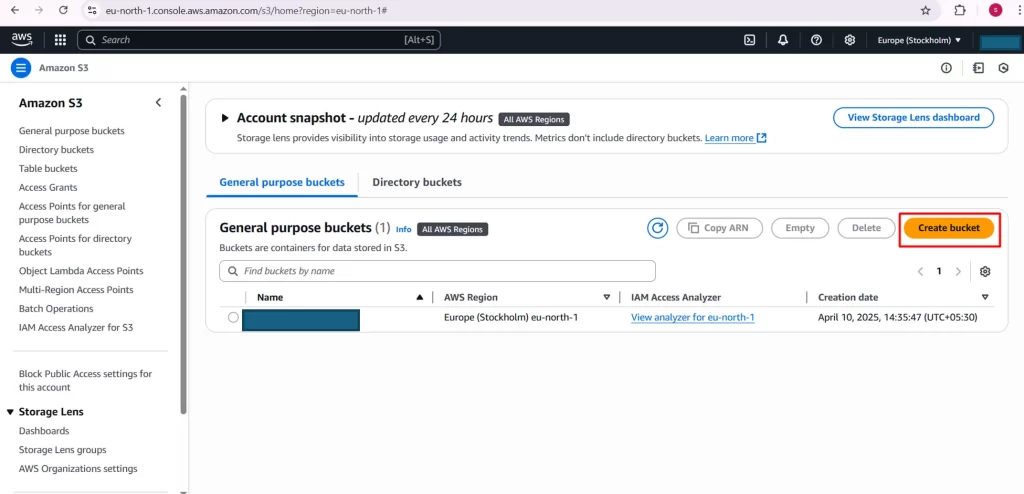Click the Copy ARN button
Viewport: 1024px width, 494px height.
pyautogui.click(x=721, y=228)
